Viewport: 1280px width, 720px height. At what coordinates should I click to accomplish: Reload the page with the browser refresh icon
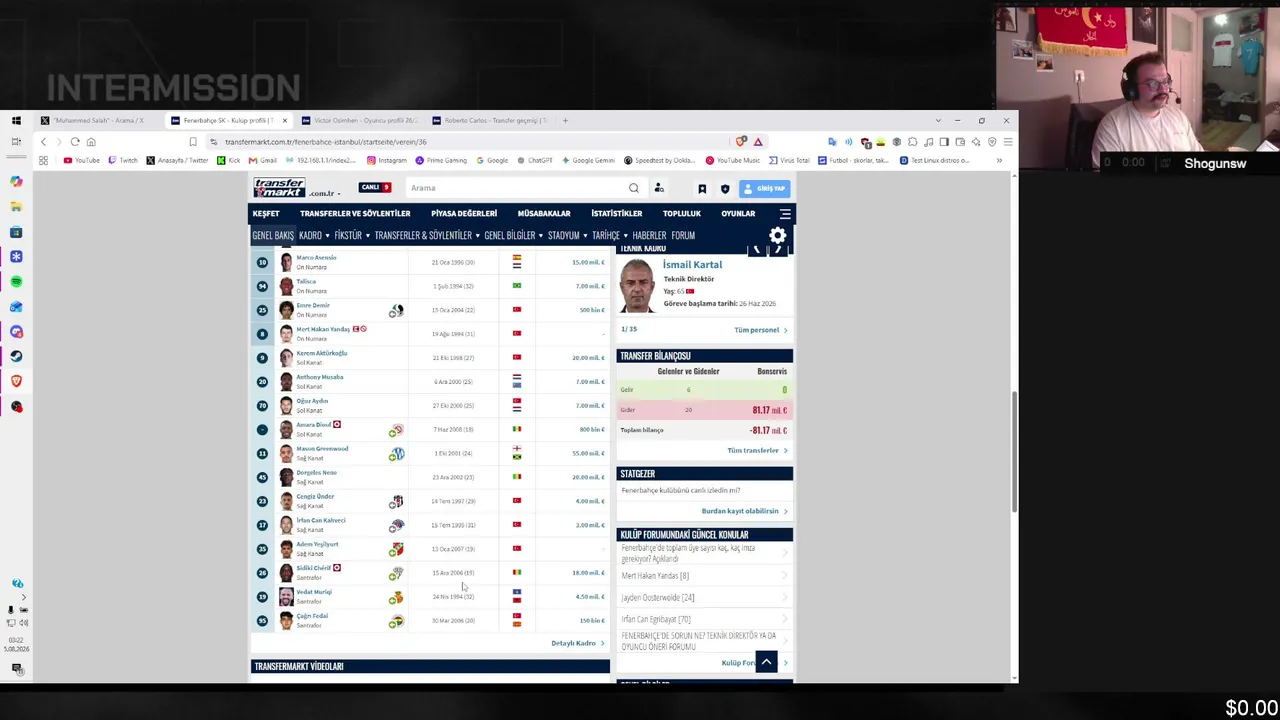(75, 142)
